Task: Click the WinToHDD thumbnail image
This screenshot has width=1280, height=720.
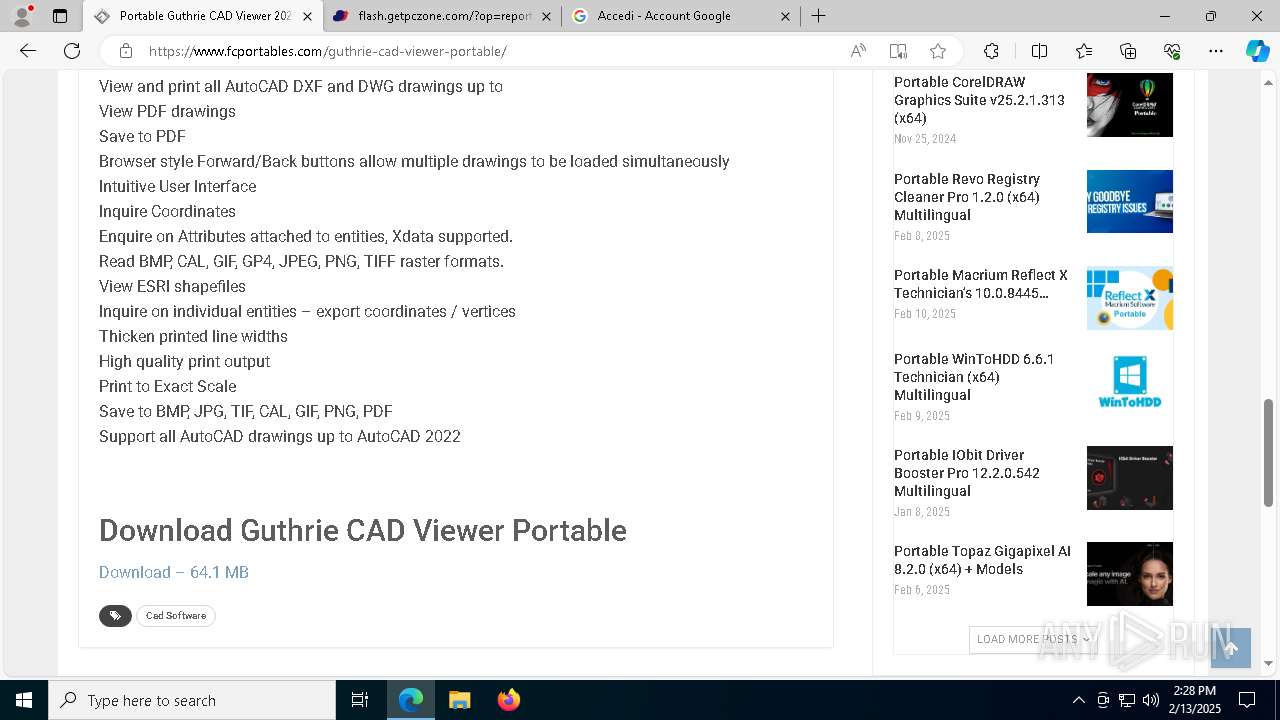Action: (x=1130, y=382)
